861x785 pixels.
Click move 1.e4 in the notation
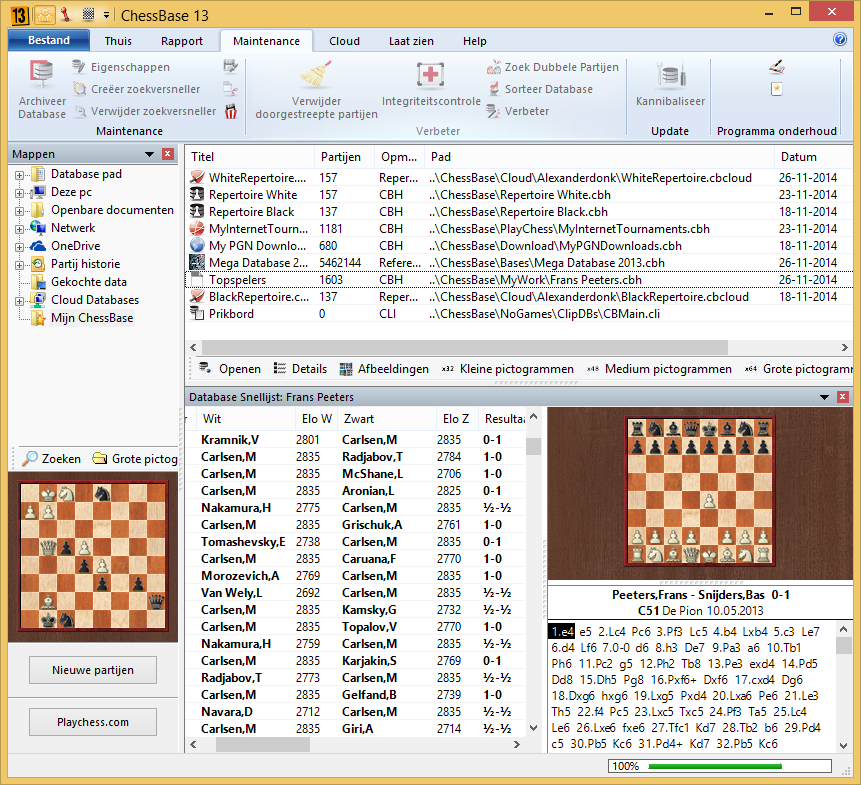coord(563,632)
